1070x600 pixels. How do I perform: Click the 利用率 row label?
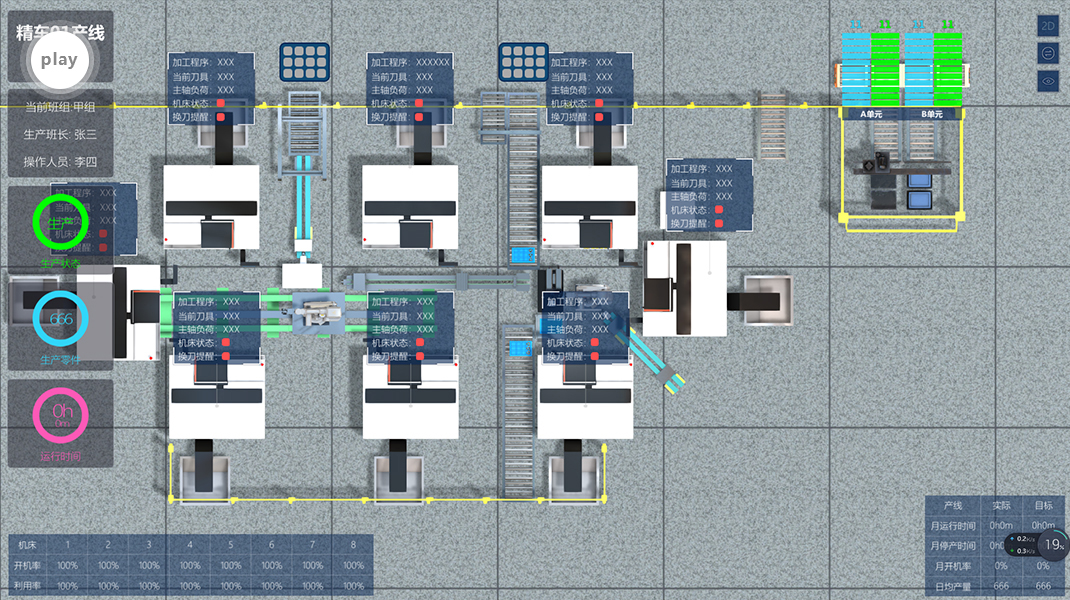(27, 586)
